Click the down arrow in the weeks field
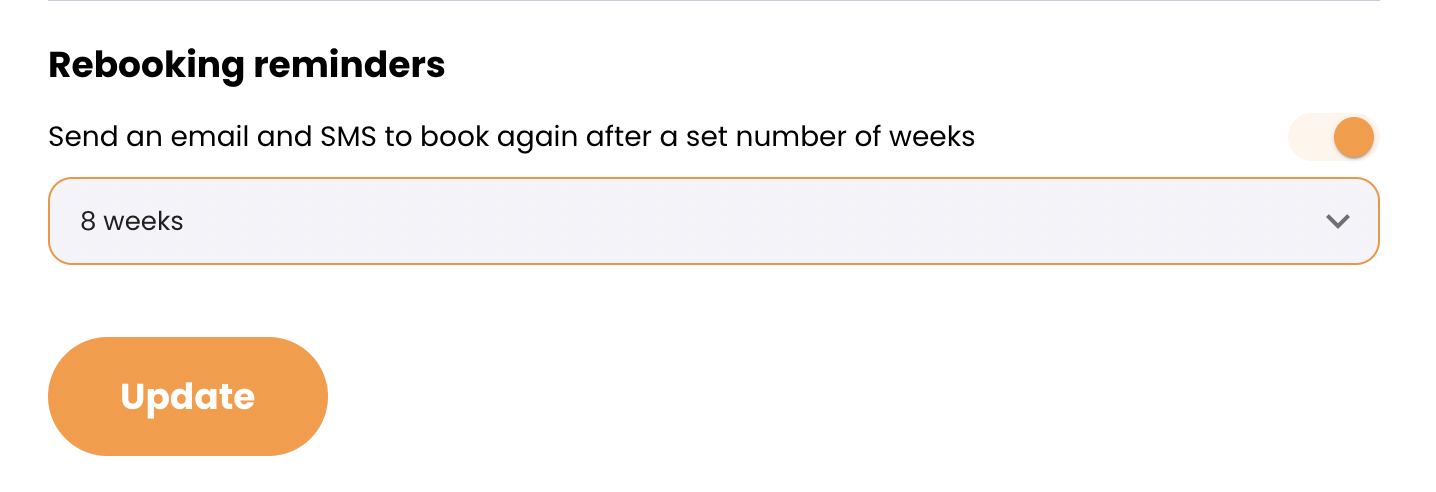Viewport: 1436px width, 492px height. [x=1337, y=221]
